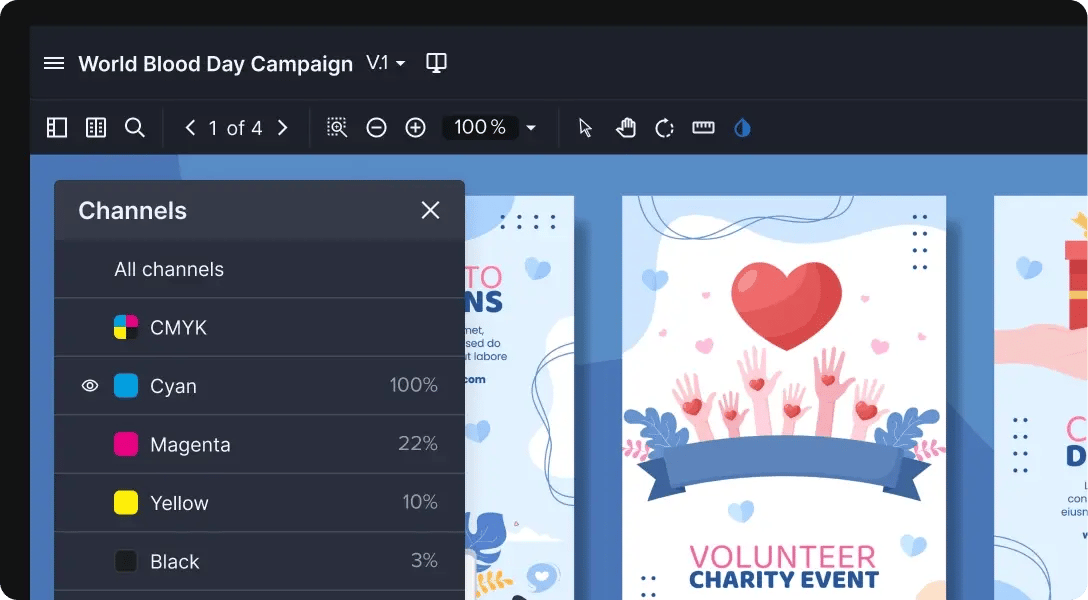
Task: Click the Magenta color swatch
Action: click(x=124, y=444)
